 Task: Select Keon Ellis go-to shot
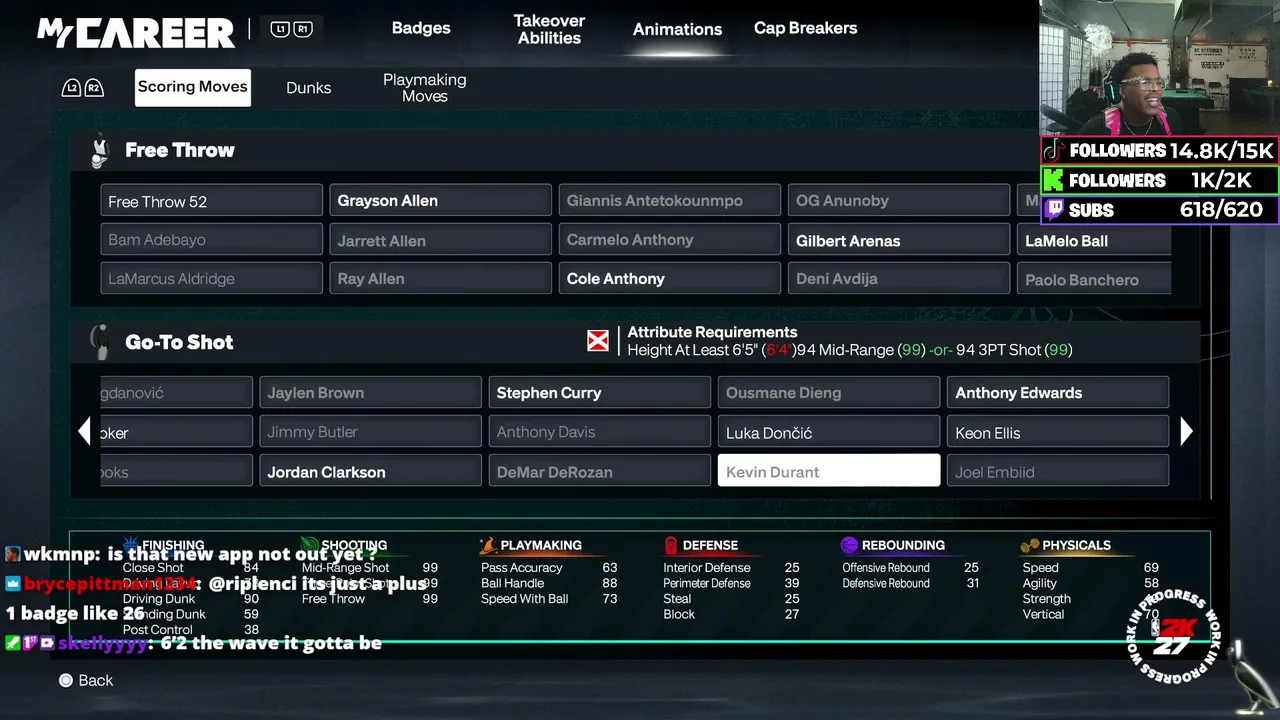1058,431
